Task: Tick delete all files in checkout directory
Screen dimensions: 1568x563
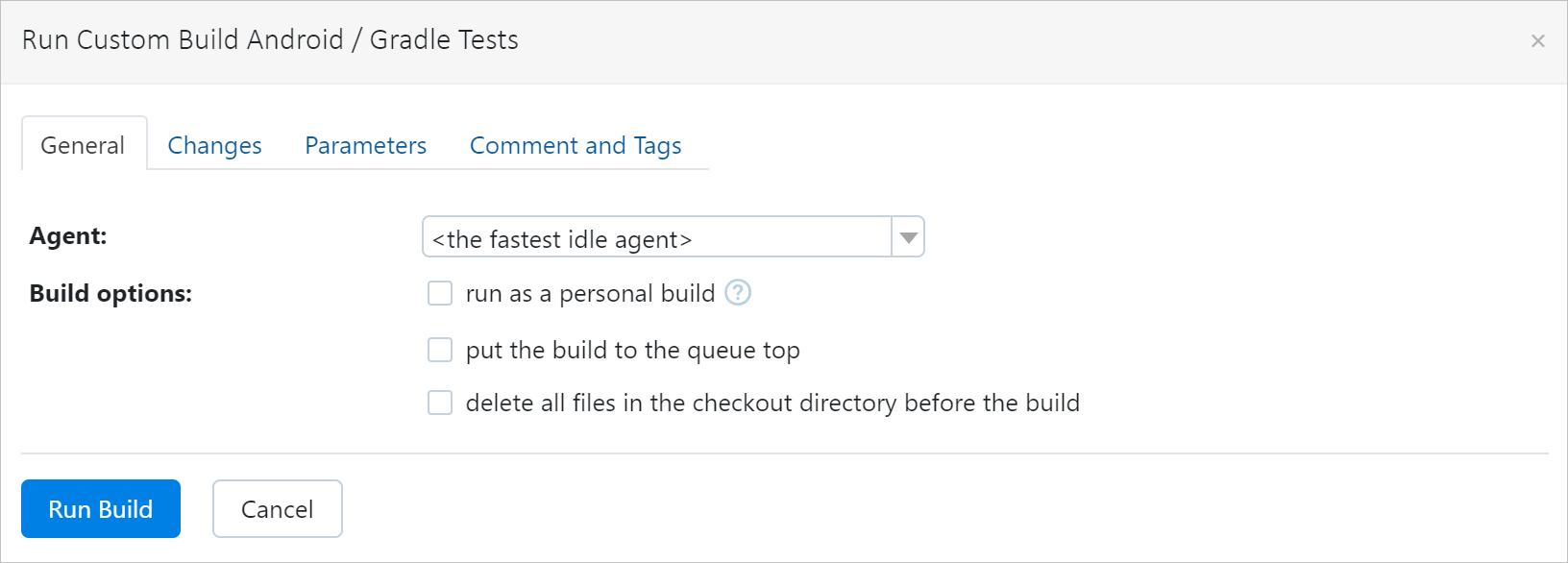Action: (440, 403)
